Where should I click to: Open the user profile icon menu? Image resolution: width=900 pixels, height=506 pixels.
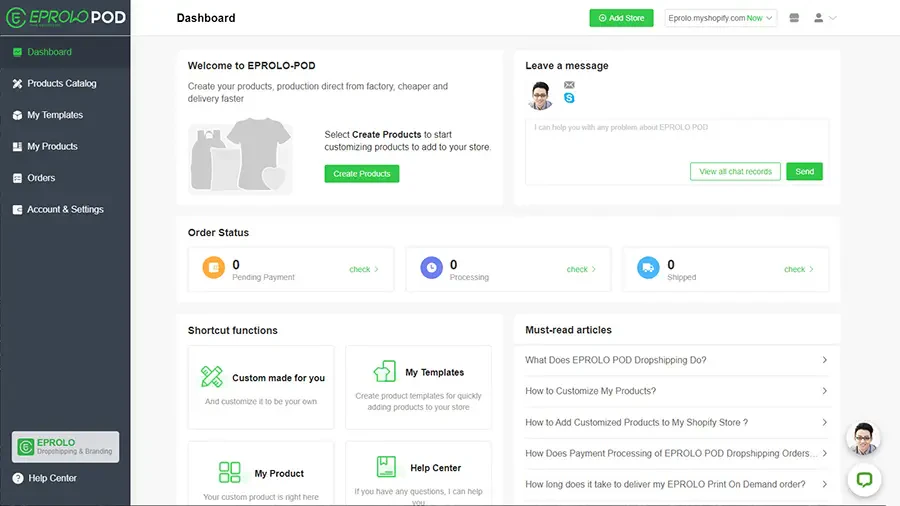818,18
